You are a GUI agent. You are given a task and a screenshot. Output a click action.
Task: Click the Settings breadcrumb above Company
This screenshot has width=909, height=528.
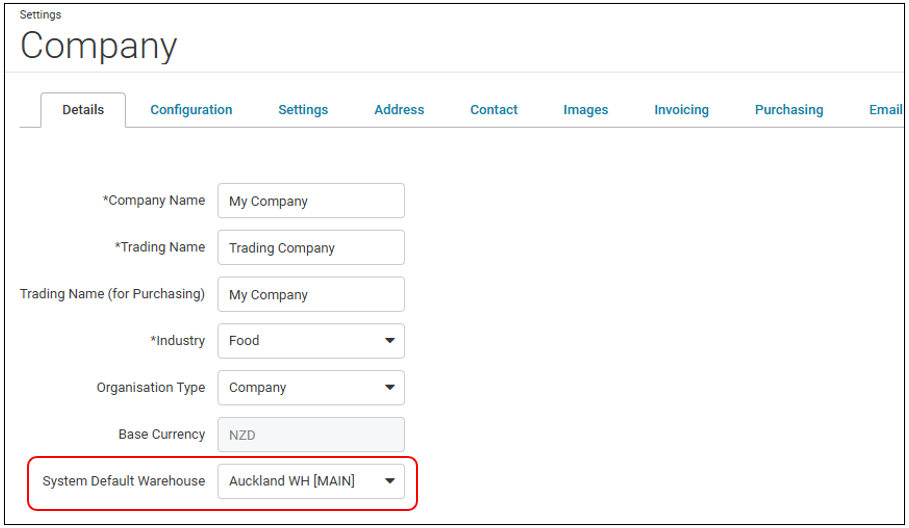40,14
